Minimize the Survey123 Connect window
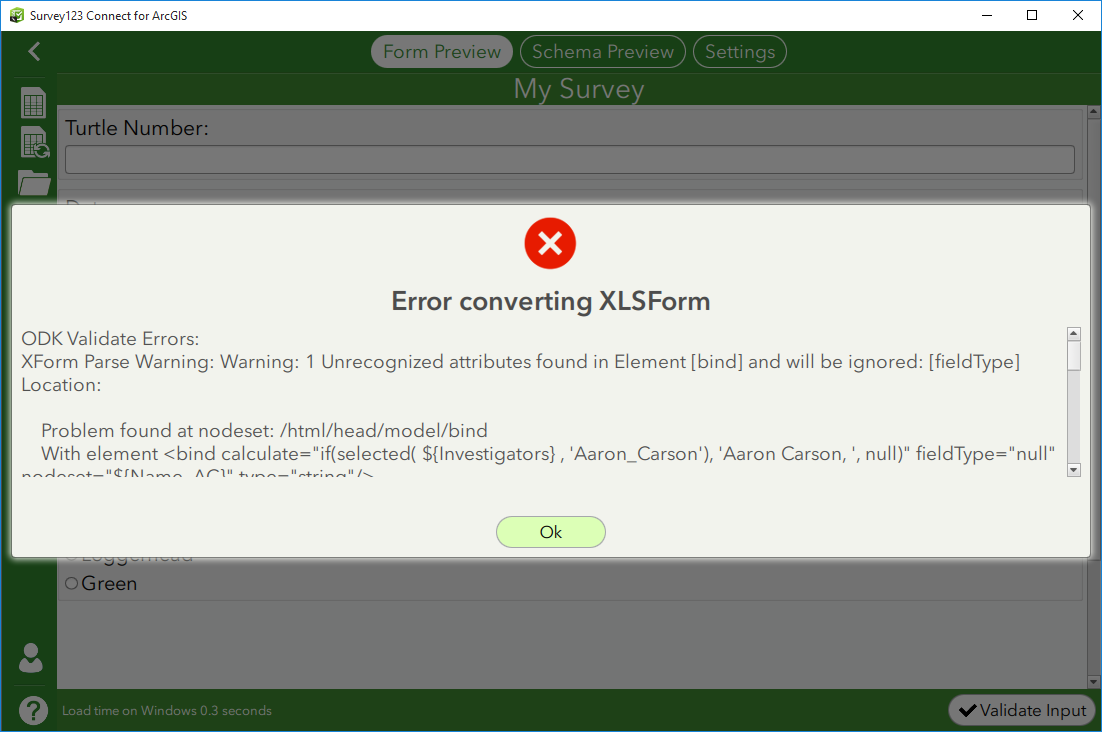The height and width of the screenshot is (732, 1102). pyautogui.click(x=987, y=15)
